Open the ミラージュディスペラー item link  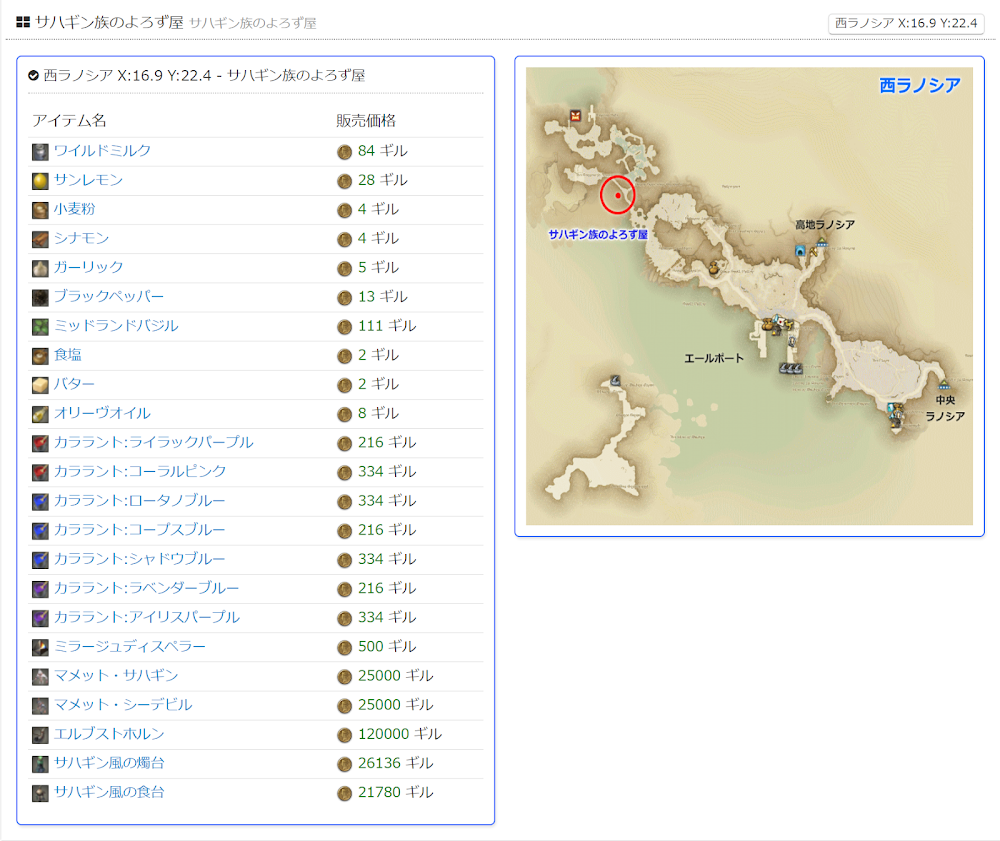(129, 647)
